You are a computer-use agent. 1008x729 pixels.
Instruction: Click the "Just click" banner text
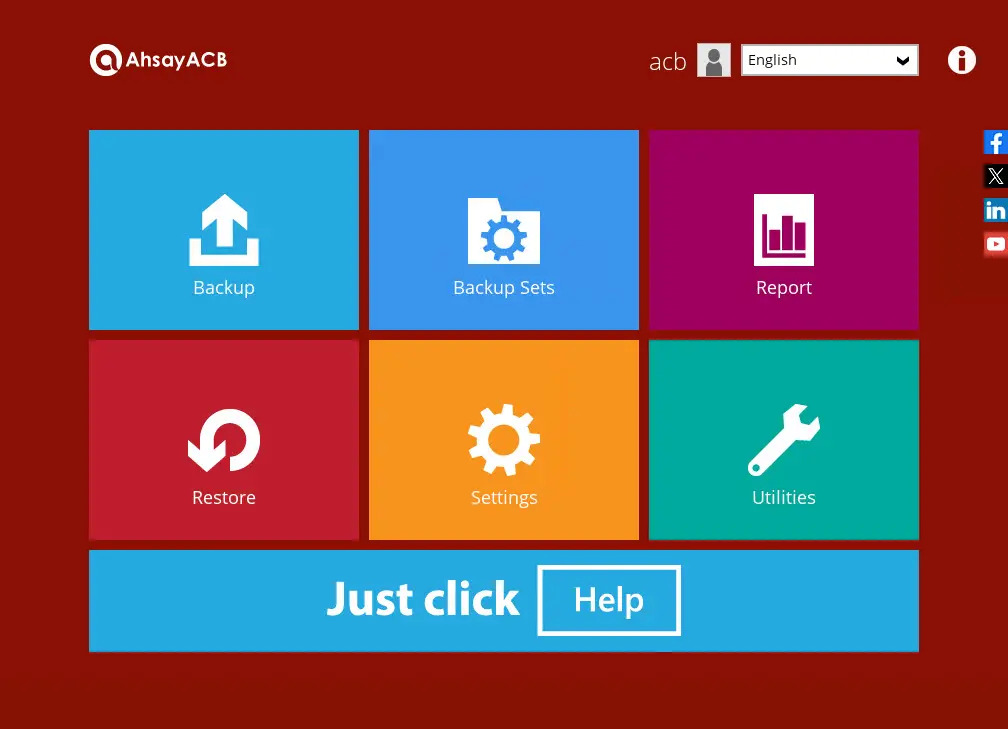(423, 599)
